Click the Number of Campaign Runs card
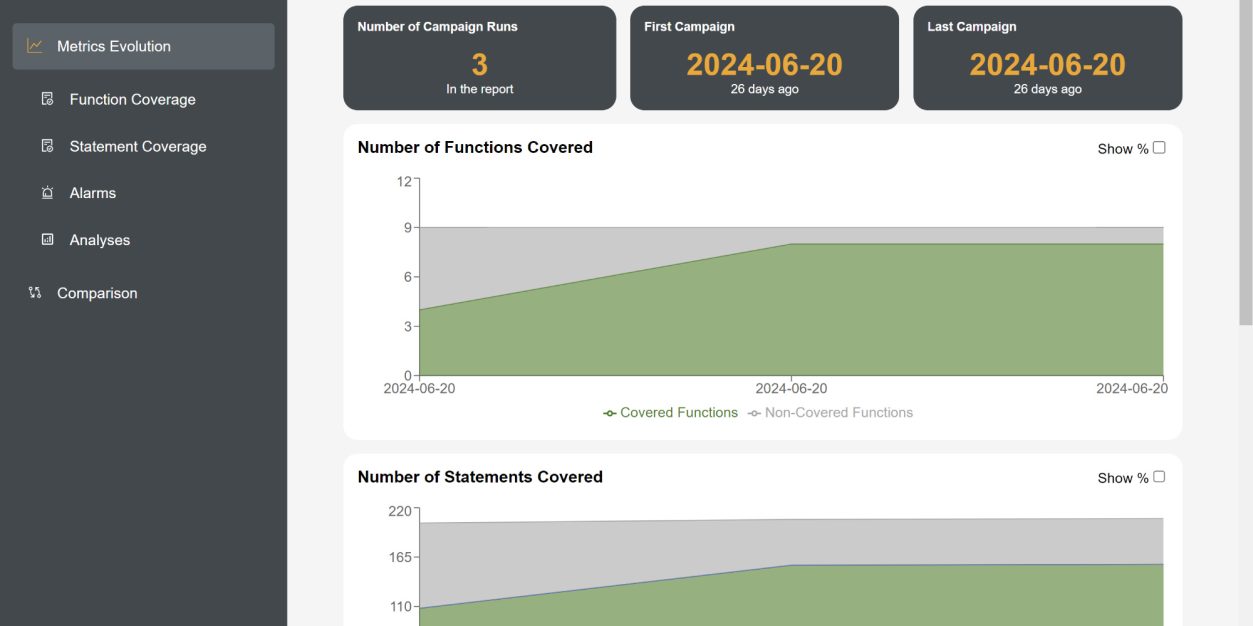 (479, 58)
